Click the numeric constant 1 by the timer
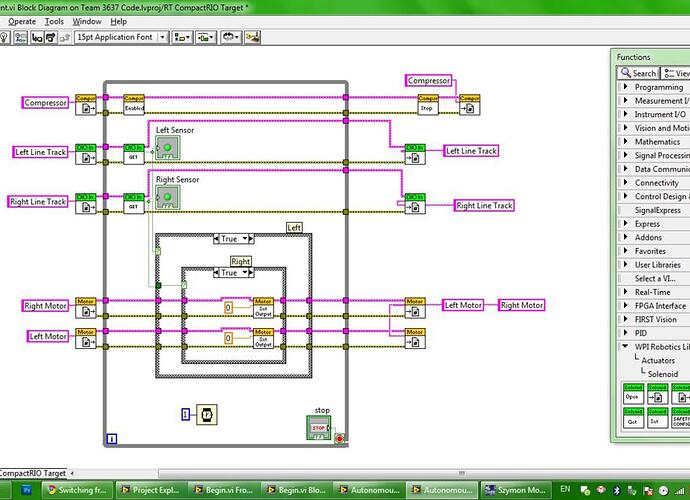Viewport: 690px width, 500px height. pos(186,414)
